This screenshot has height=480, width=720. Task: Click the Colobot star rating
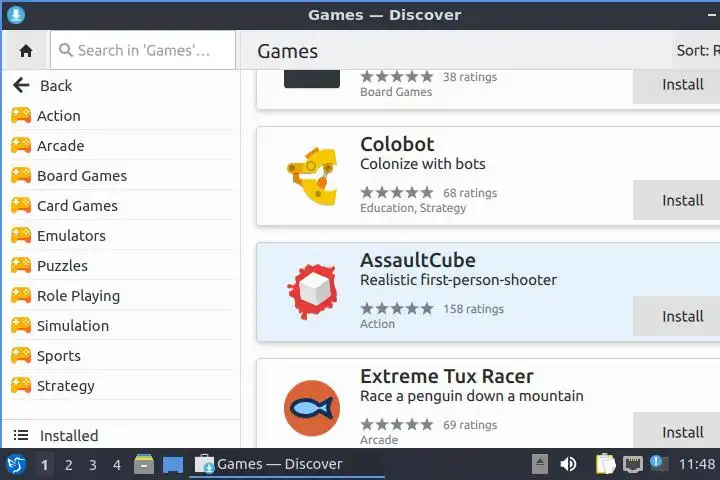(397, 192)
